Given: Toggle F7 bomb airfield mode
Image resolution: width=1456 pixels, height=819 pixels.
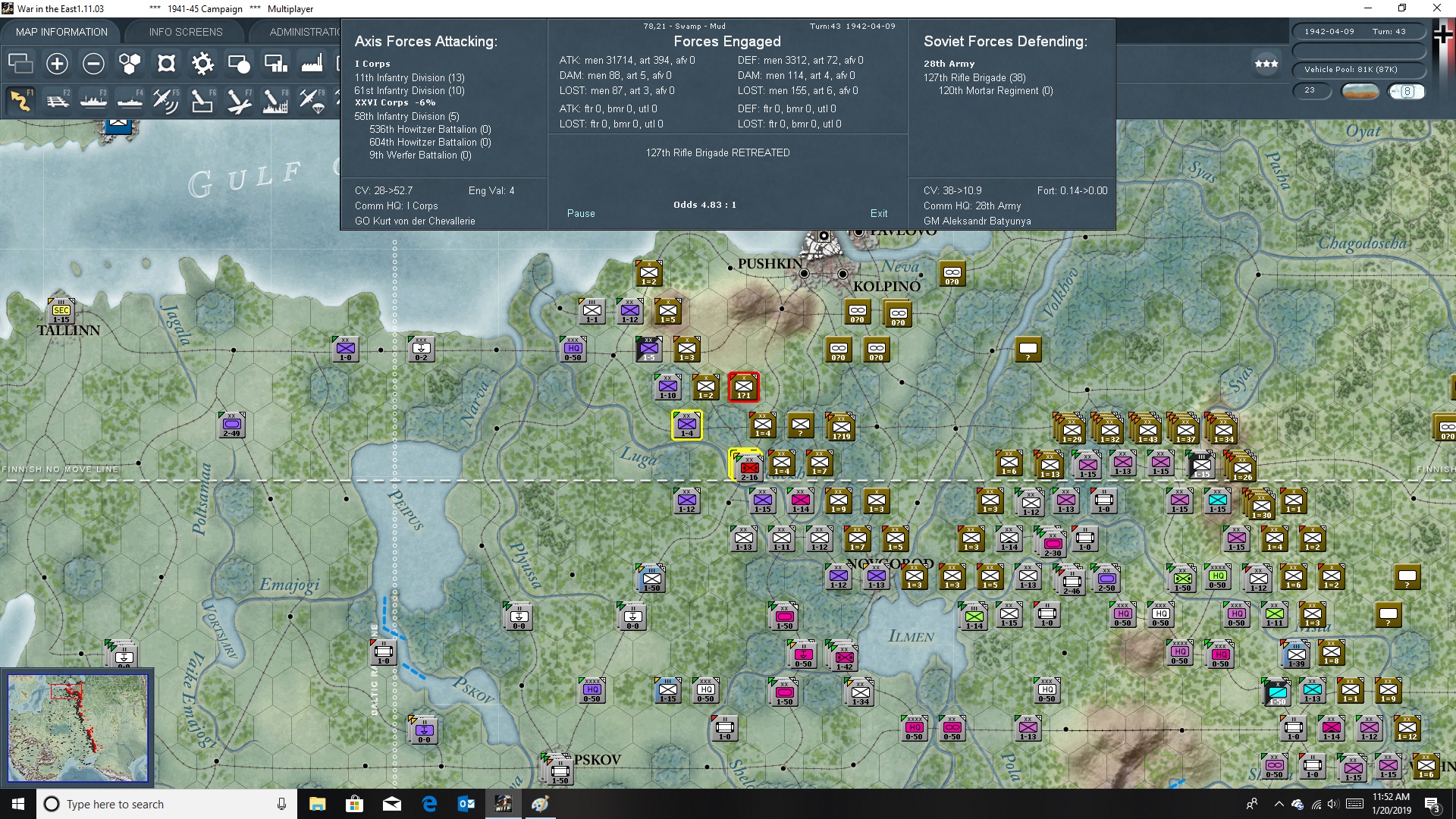Looking at the screenshot, I should click(x=239, y=100).
